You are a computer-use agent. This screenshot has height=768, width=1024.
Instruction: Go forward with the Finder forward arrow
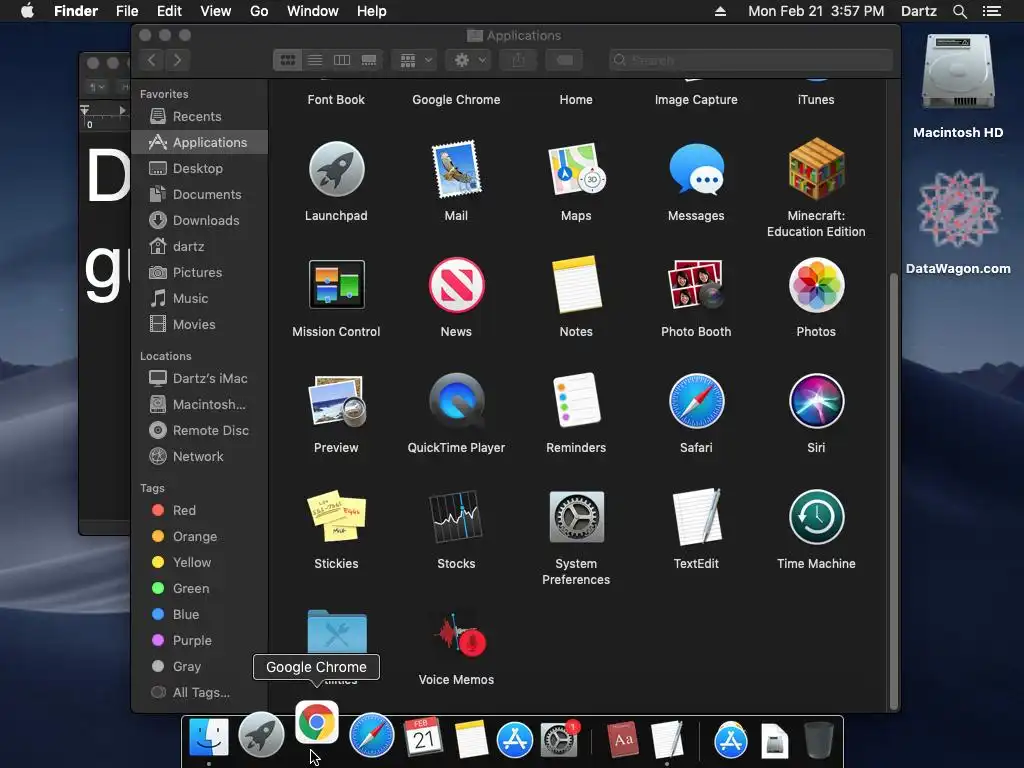click(178, 60)
